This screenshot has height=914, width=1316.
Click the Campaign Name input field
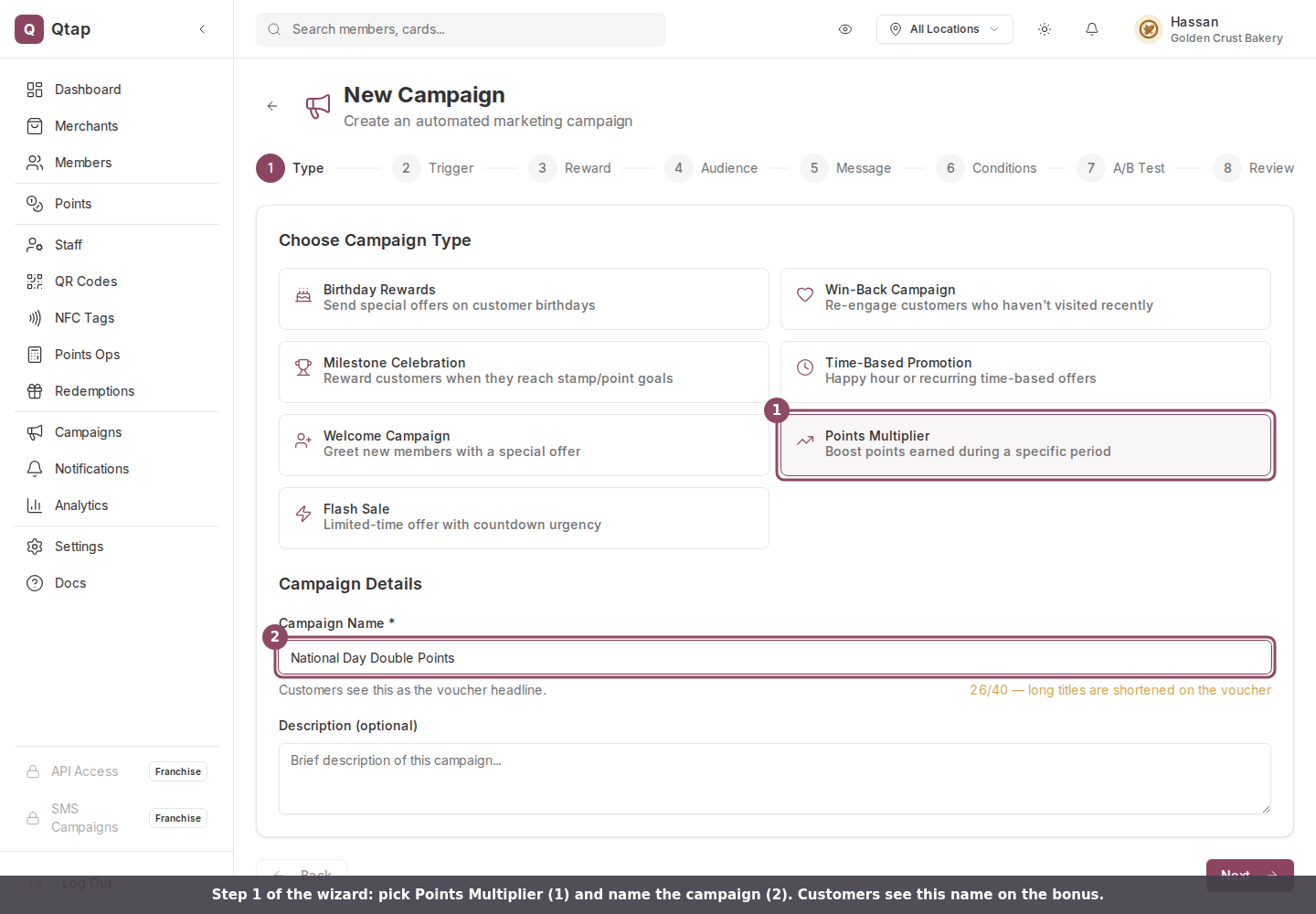pyautogui.click(x=775, y=658)
